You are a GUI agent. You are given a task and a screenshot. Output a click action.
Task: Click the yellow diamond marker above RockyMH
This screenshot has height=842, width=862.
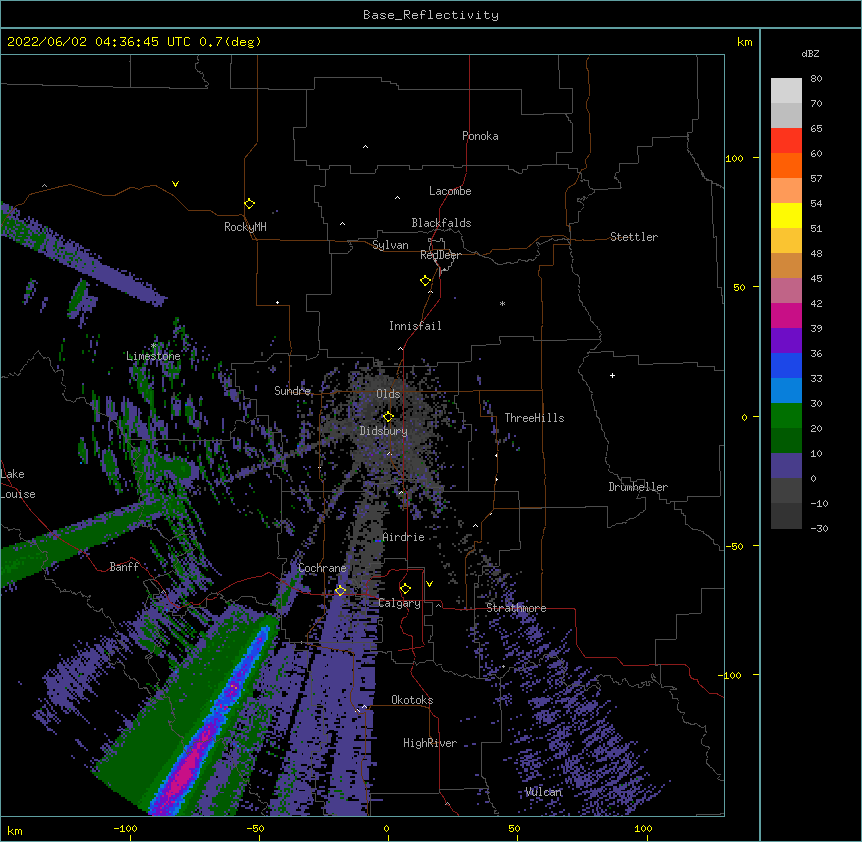[x=249, y=204]
